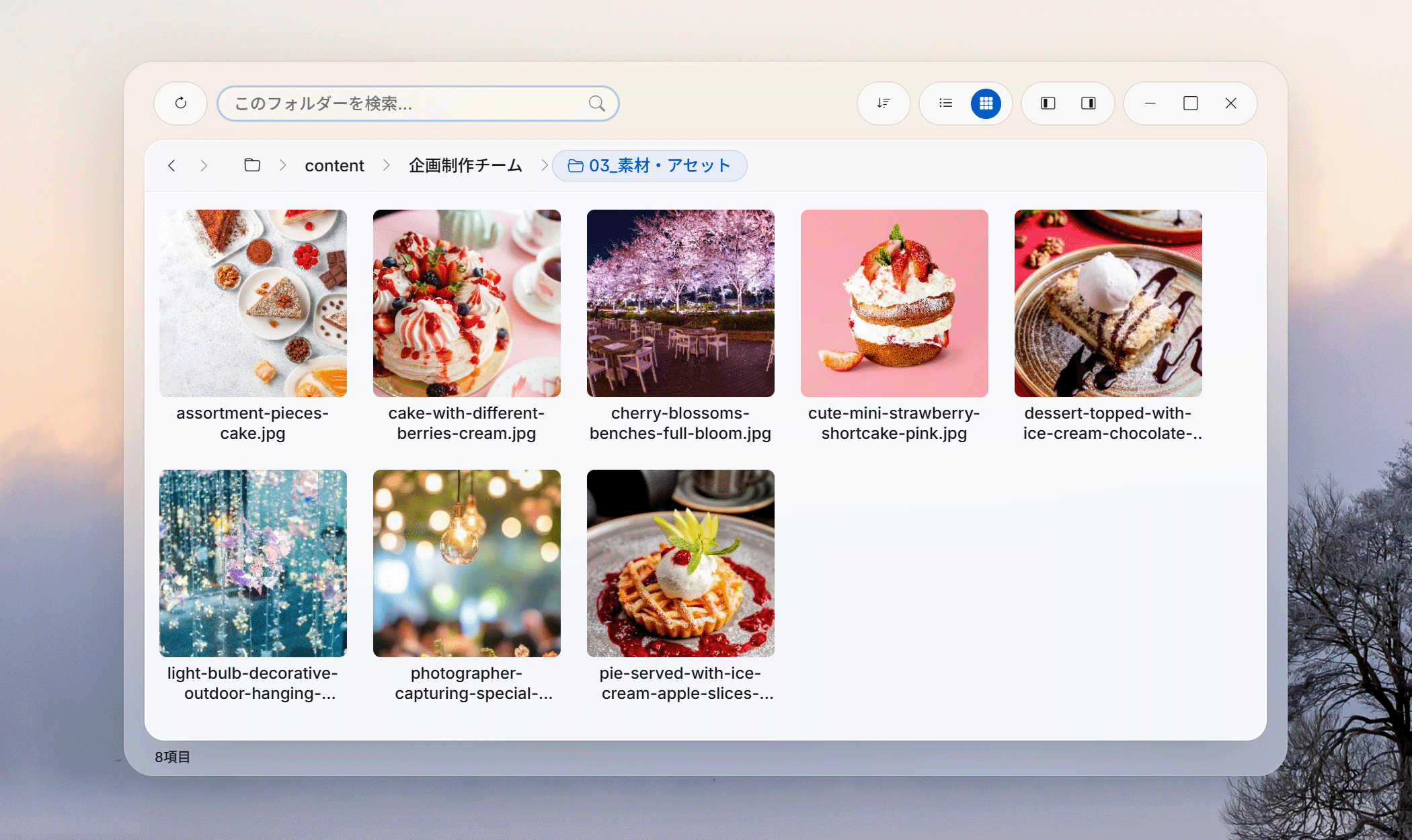Open the sort order options
The width and height of the screenshot is (1412, 840).
point(884,103)
